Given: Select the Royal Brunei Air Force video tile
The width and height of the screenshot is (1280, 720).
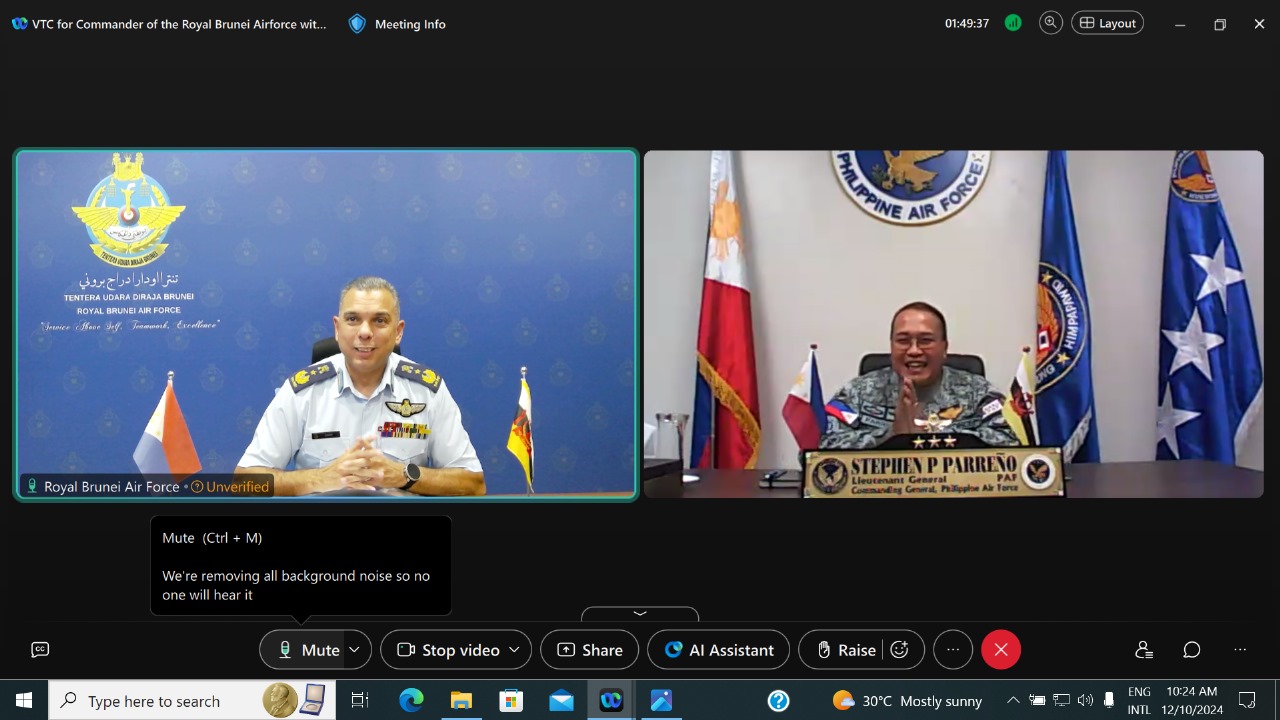Looking at the screenshot, I should [326, 325].
